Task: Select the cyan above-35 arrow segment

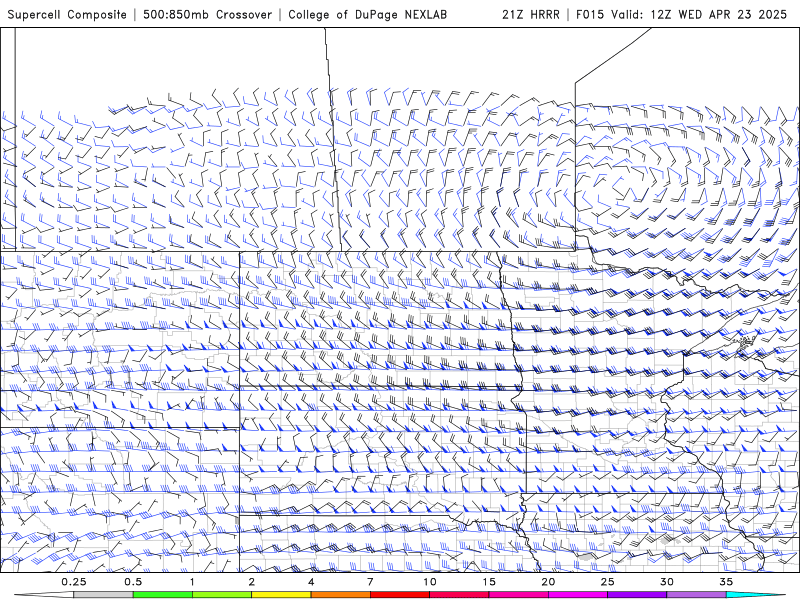Action: click(755, 595)
